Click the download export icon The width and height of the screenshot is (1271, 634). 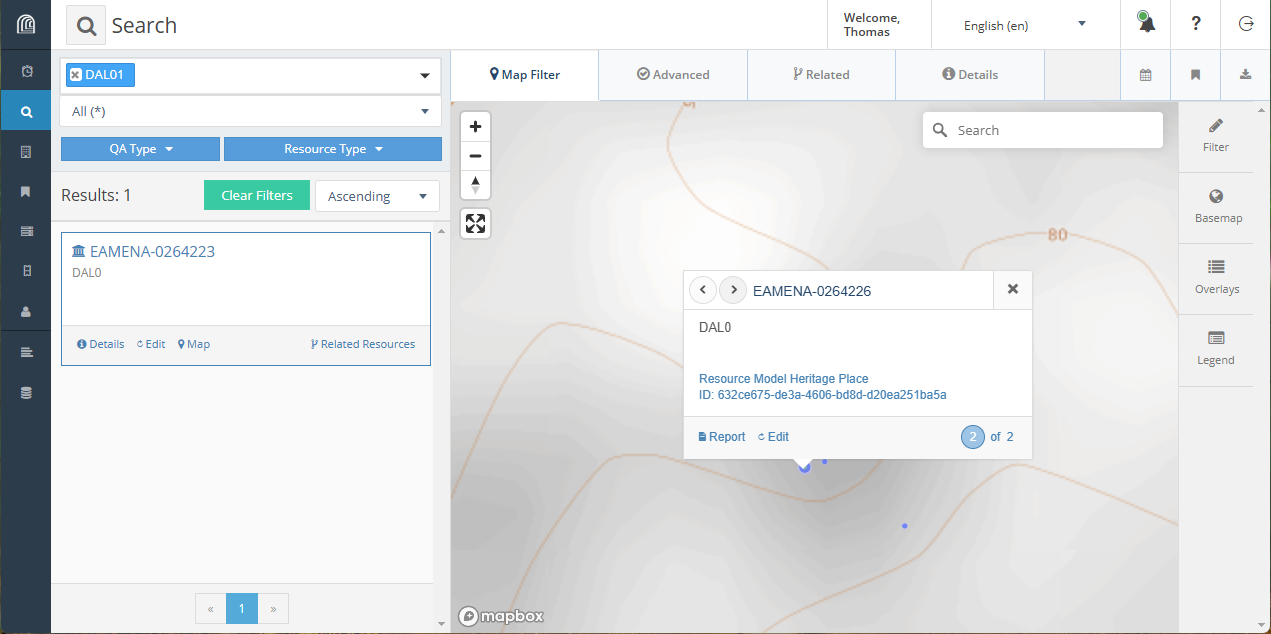(1246, 75)
